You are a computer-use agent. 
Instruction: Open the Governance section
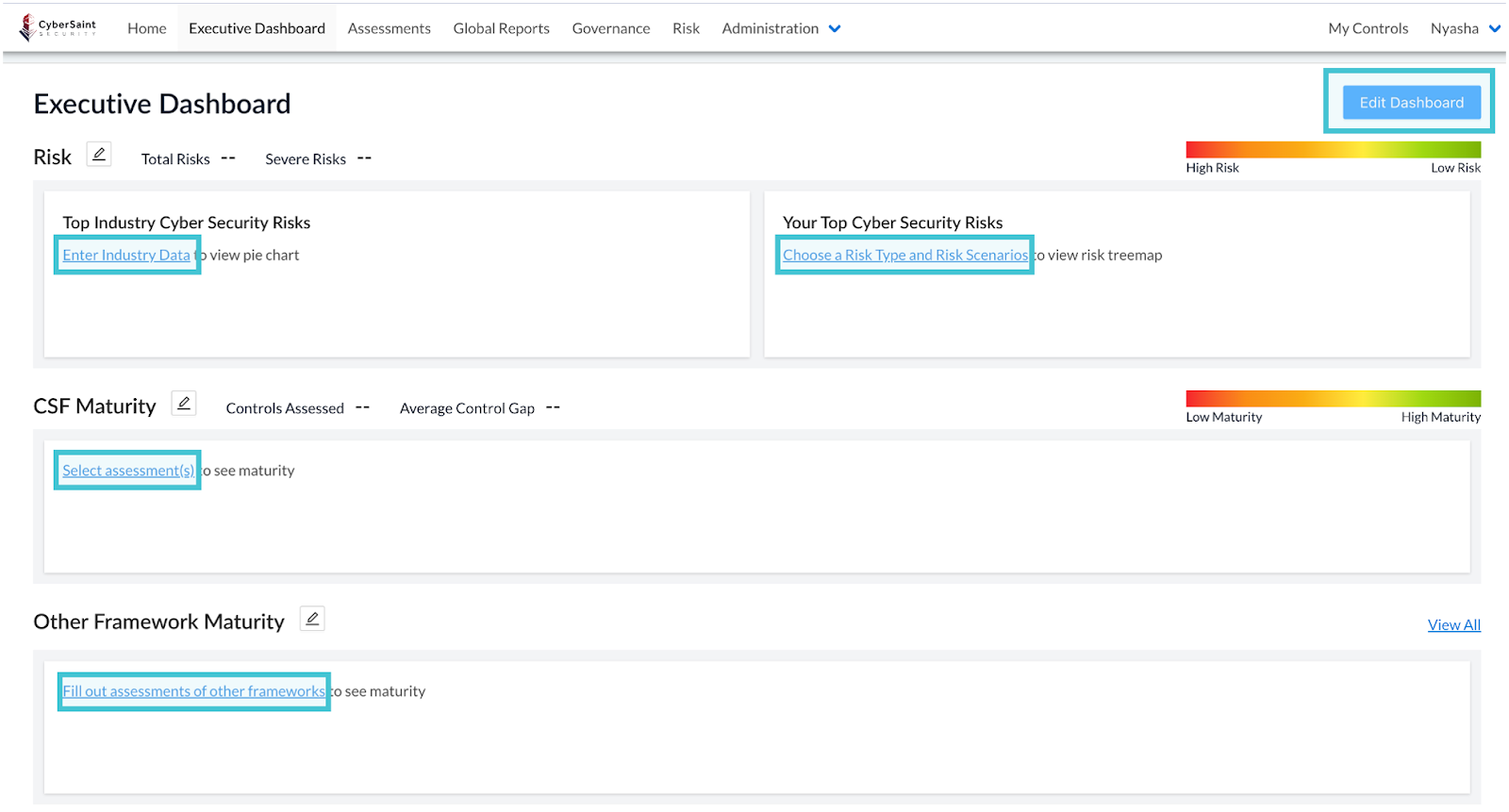point(611,28)
